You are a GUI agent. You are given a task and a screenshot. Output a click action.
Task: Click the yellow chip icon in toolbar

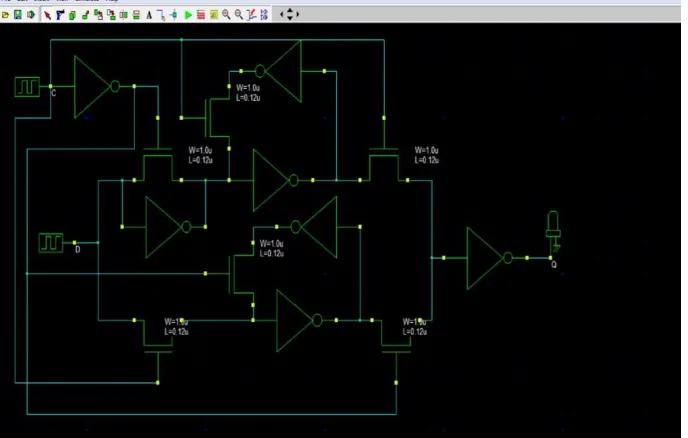pyautogui.click(x=213, y=16)
